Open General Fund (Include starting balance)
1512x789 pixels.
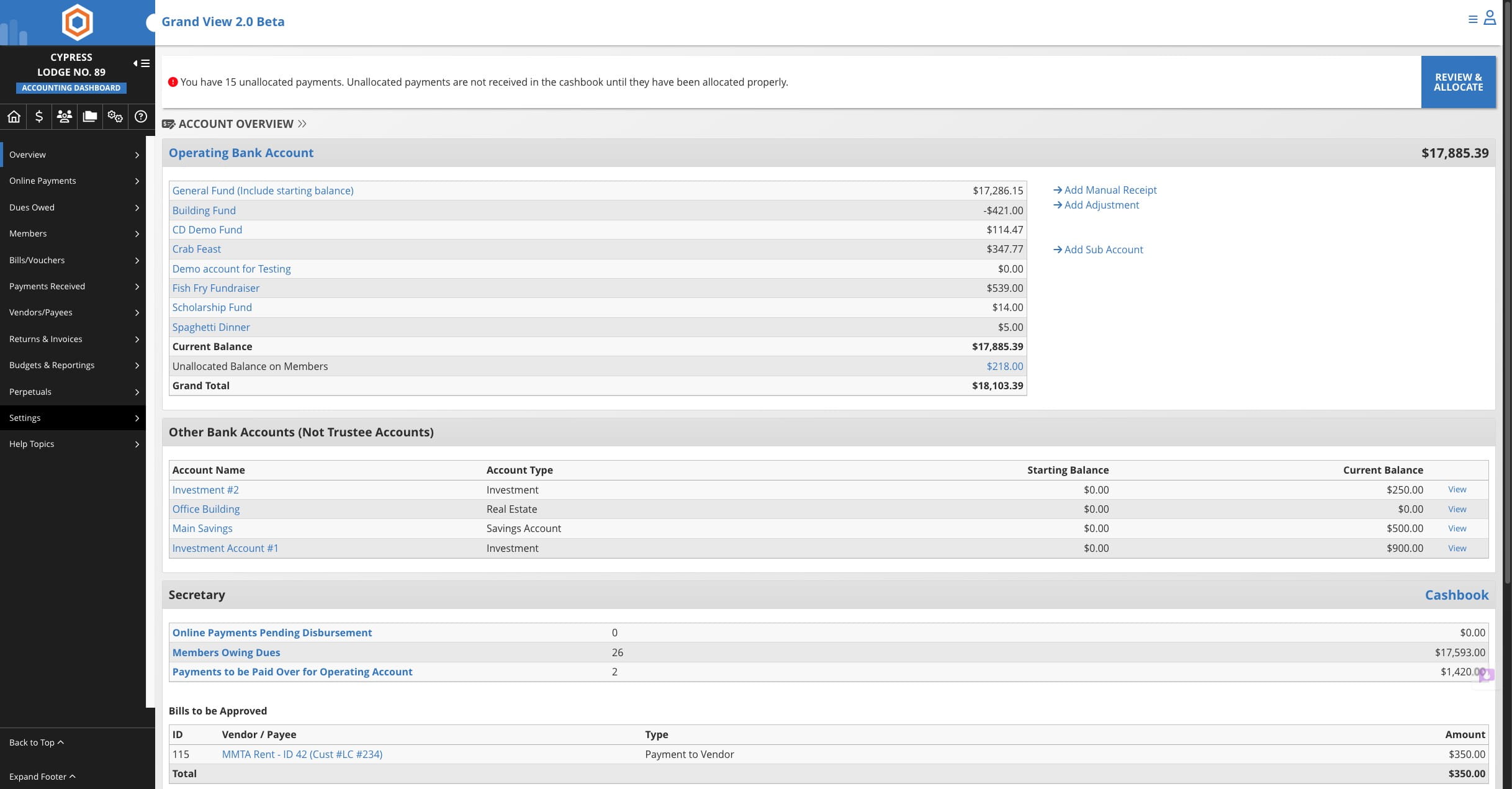[263, 191]
